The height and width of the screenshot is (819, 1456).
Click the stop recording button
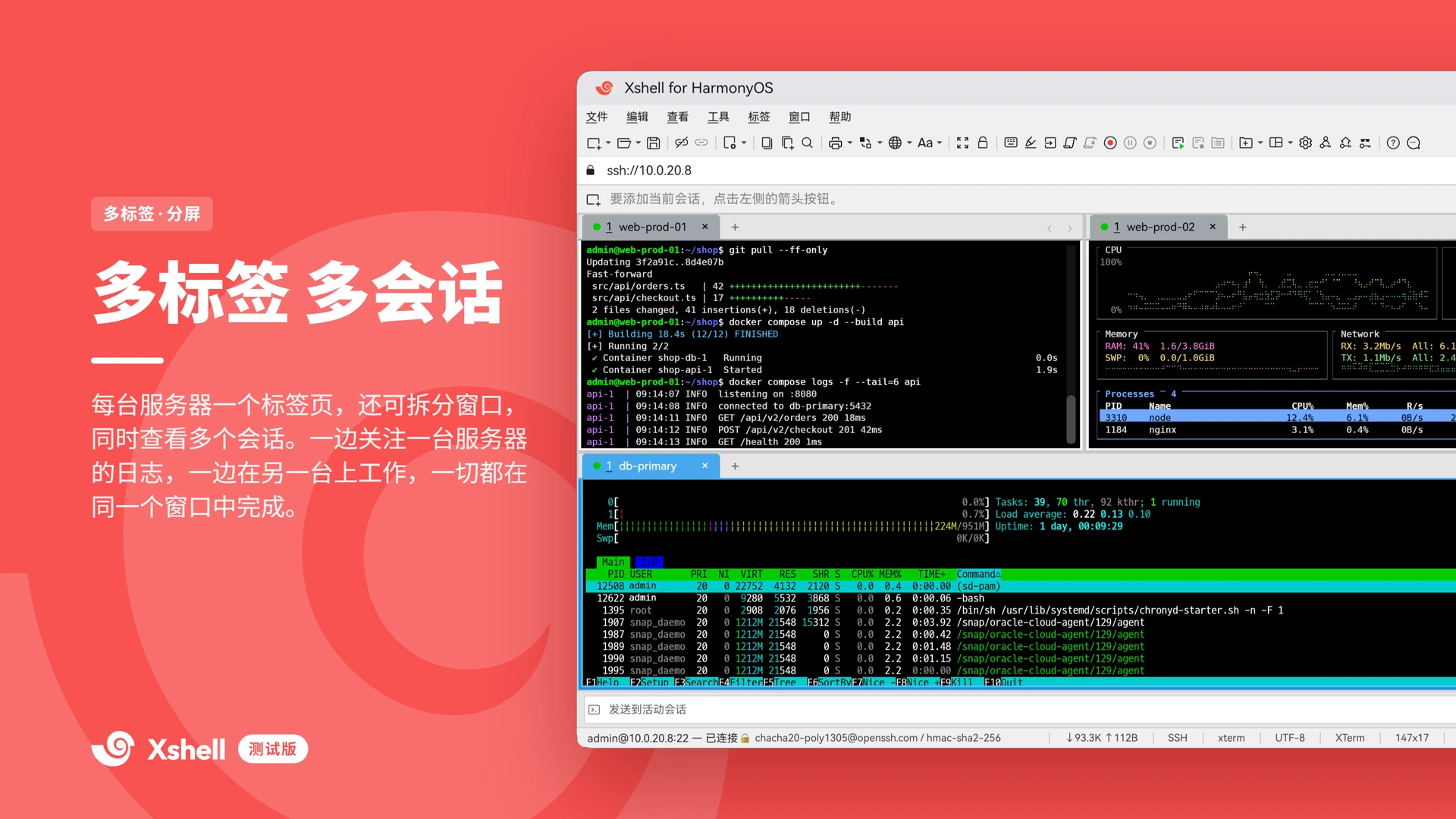pyautogui.click(x=1150, y=143)
